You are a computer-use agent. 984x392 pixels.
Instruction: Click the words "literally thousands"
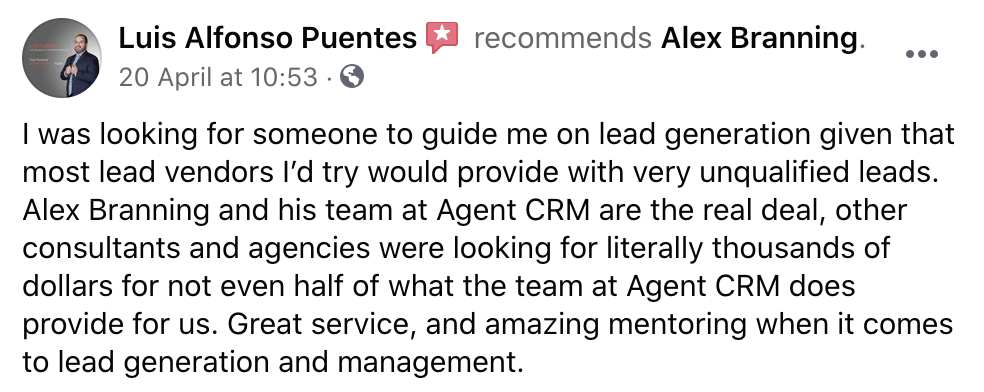pos(715,249)
